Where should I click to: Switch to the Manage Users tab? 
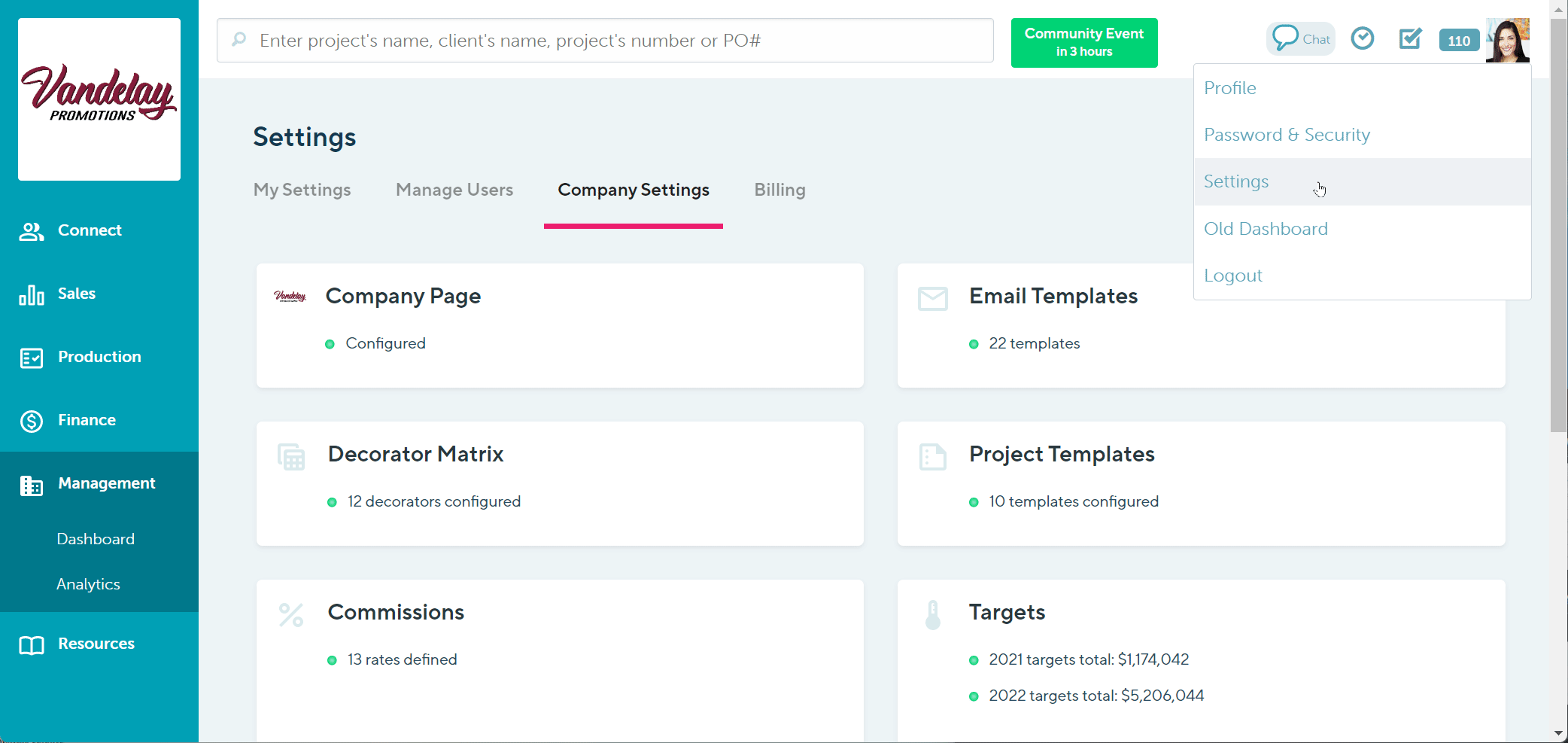click(x=454, y=190)
